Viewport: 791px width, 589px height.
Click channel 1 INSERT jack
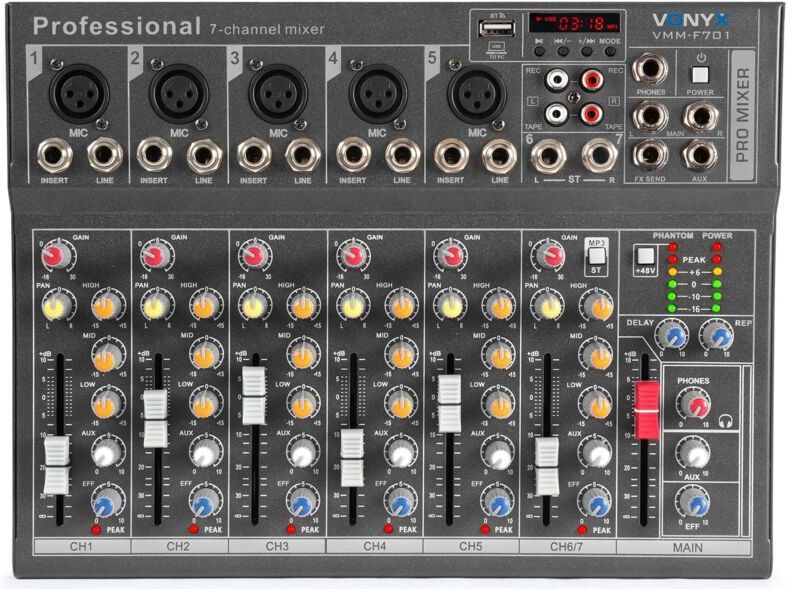pos(54,155)
